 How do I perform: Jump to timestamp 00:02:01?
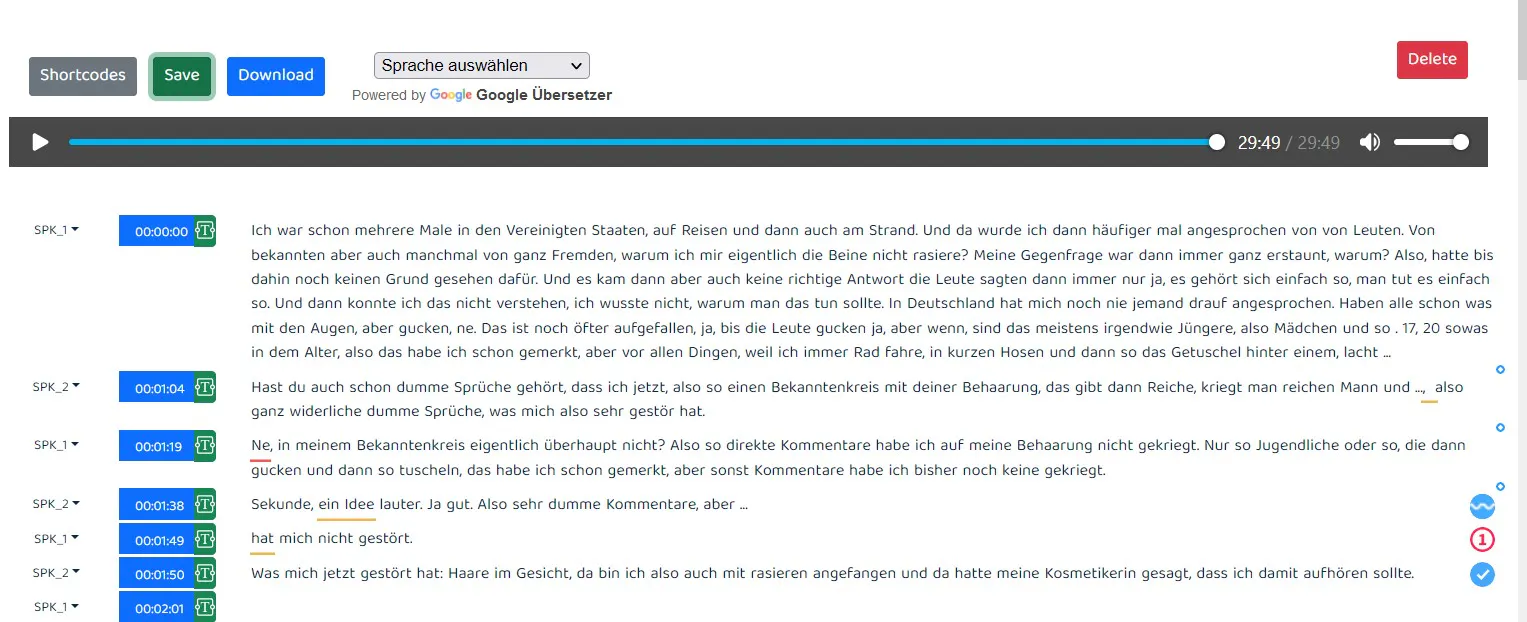[157, 607]
